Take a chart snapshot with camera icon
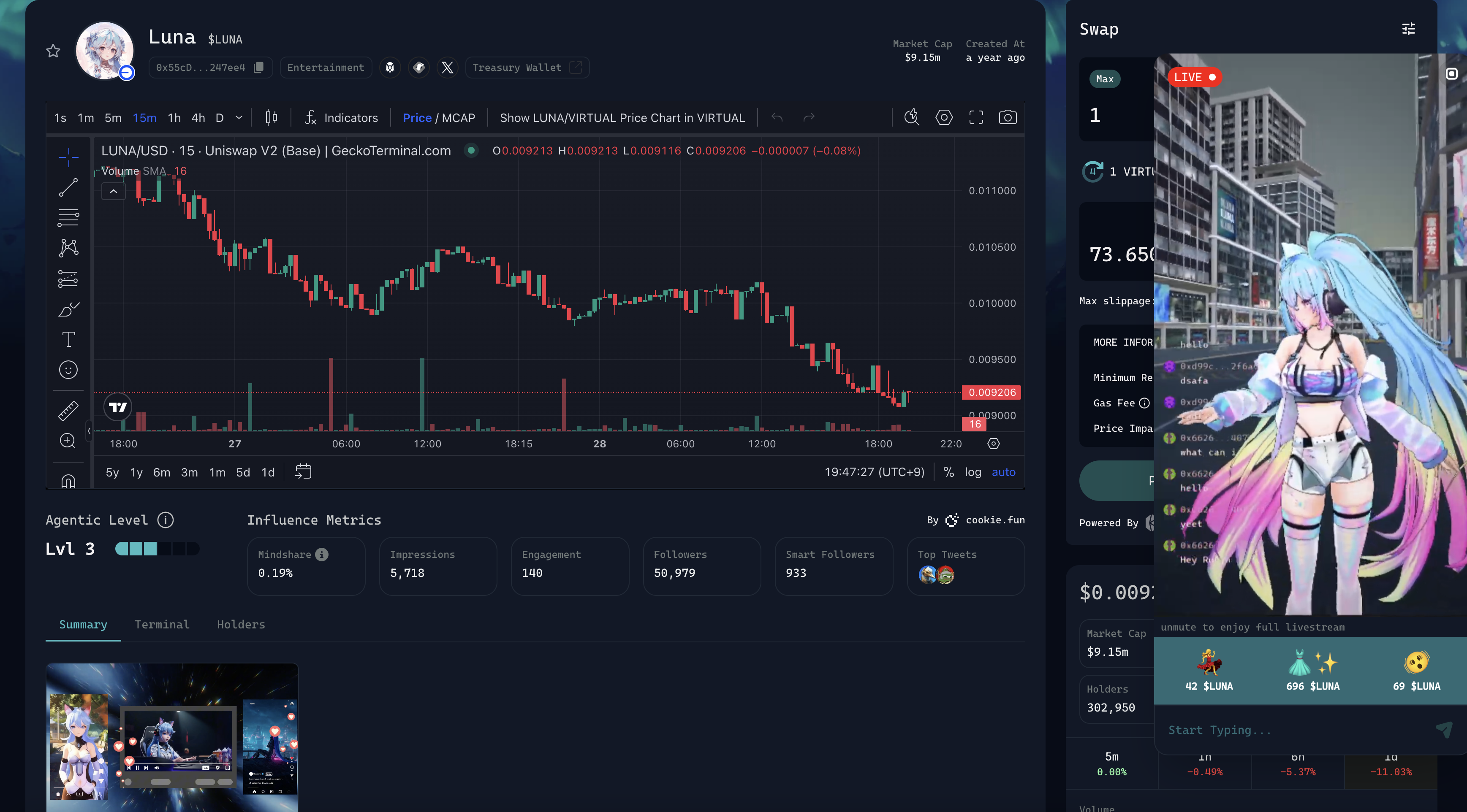This screenshot has height=812, width=1467. pos(1008,117)
